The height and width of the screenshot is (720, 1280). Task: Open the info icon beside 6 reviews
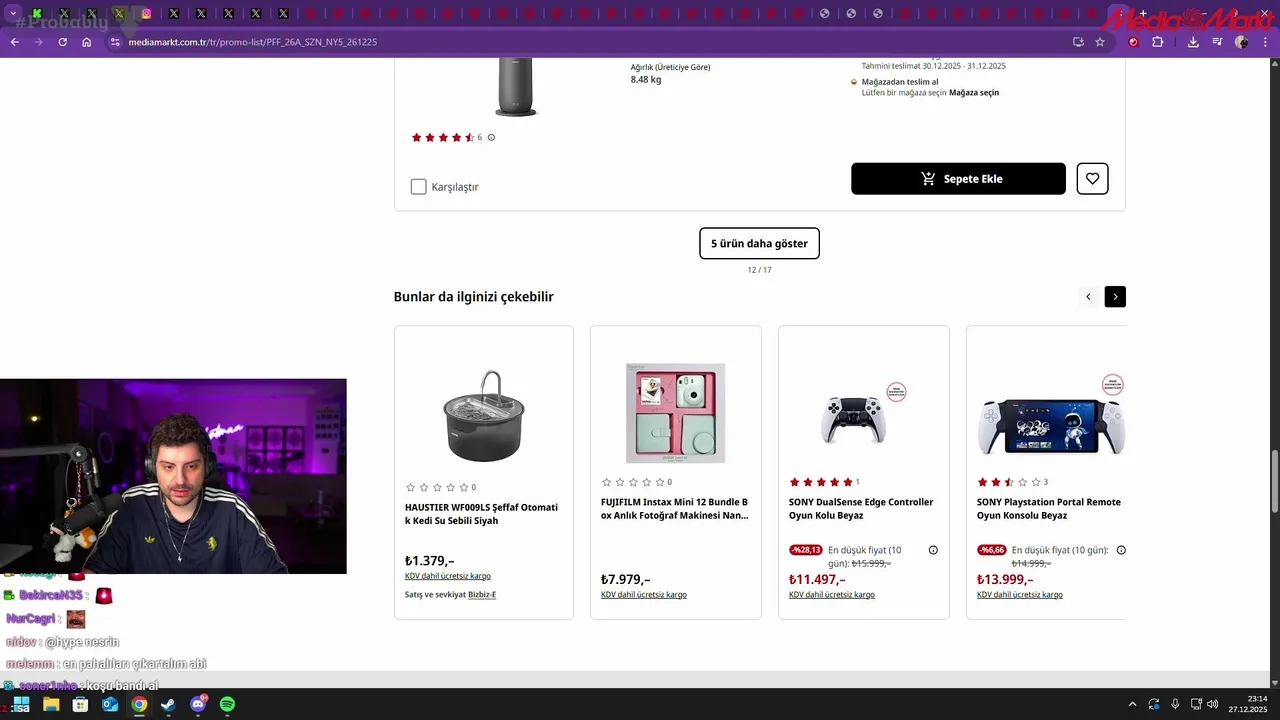491,138
